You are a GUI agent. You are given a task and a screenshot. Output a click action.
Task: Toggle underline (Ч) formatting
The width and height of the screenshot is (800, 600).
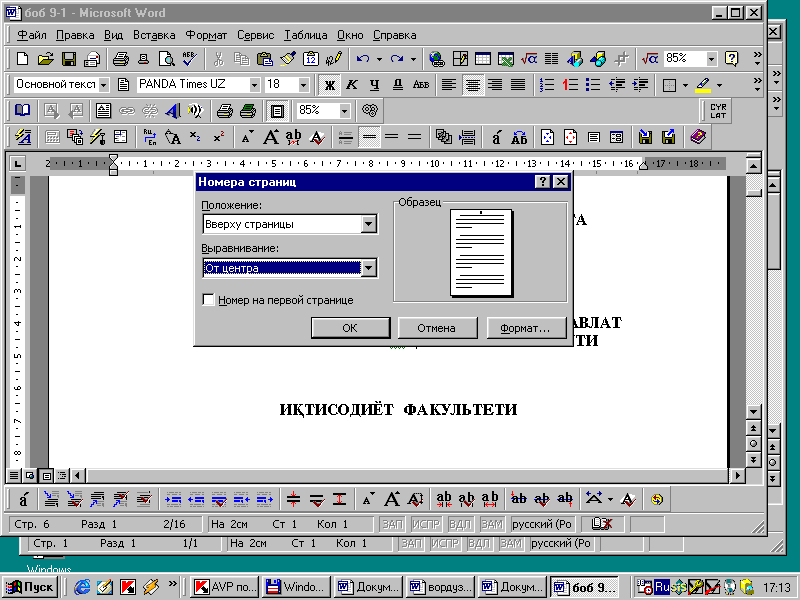tap(374, 85)
